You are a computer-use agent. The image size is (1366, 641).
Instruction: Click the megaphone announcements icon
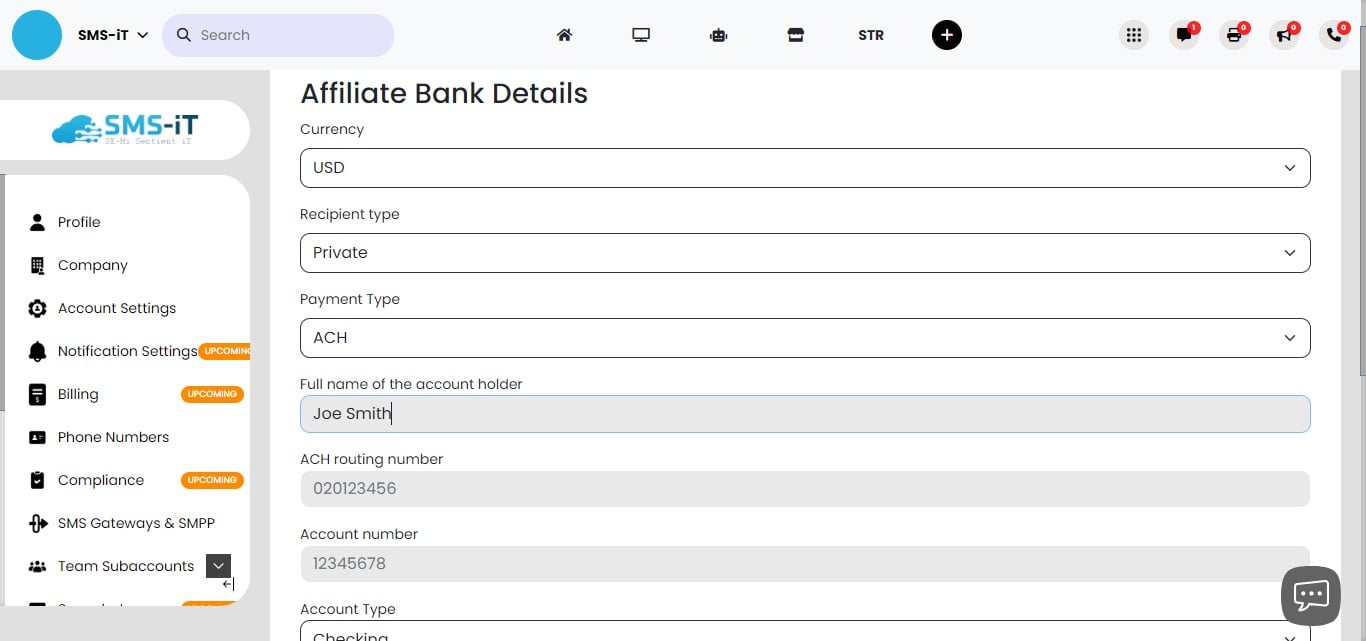(1284, 35)
